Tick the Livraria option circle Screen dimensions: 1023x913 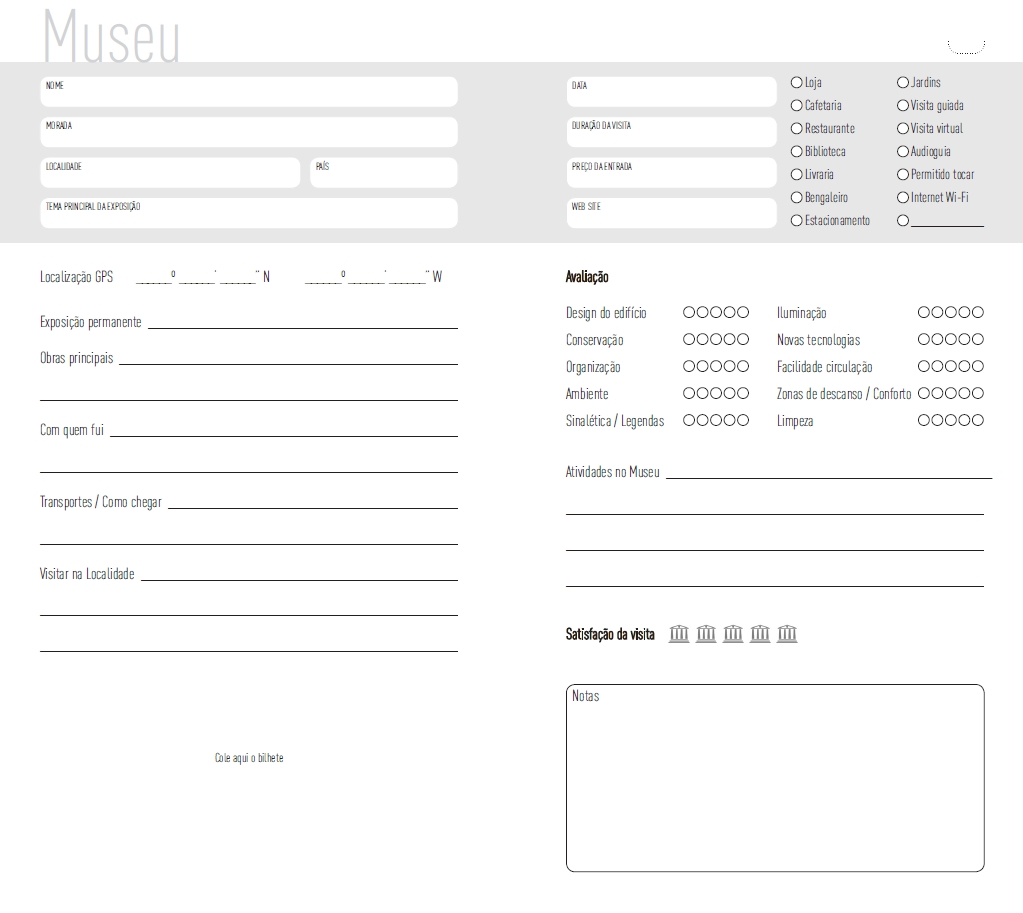tap(796, 174)
